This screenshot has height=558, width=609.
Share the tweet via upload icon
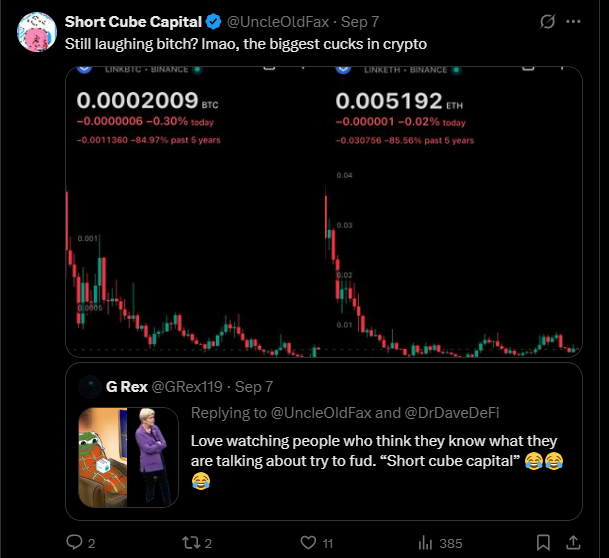573,542
